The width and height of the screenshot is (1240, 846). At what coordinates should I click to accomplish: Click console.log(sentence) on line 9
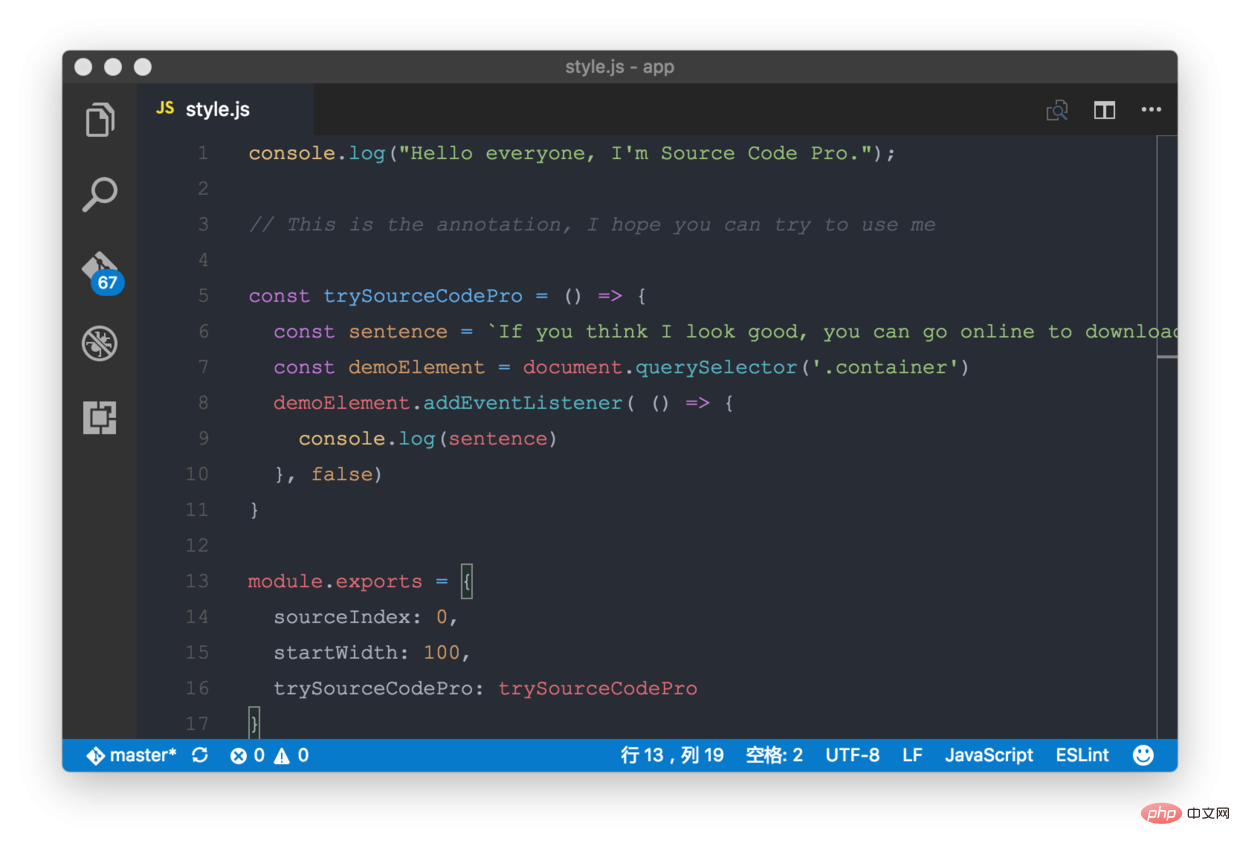(x=428, y=439)
